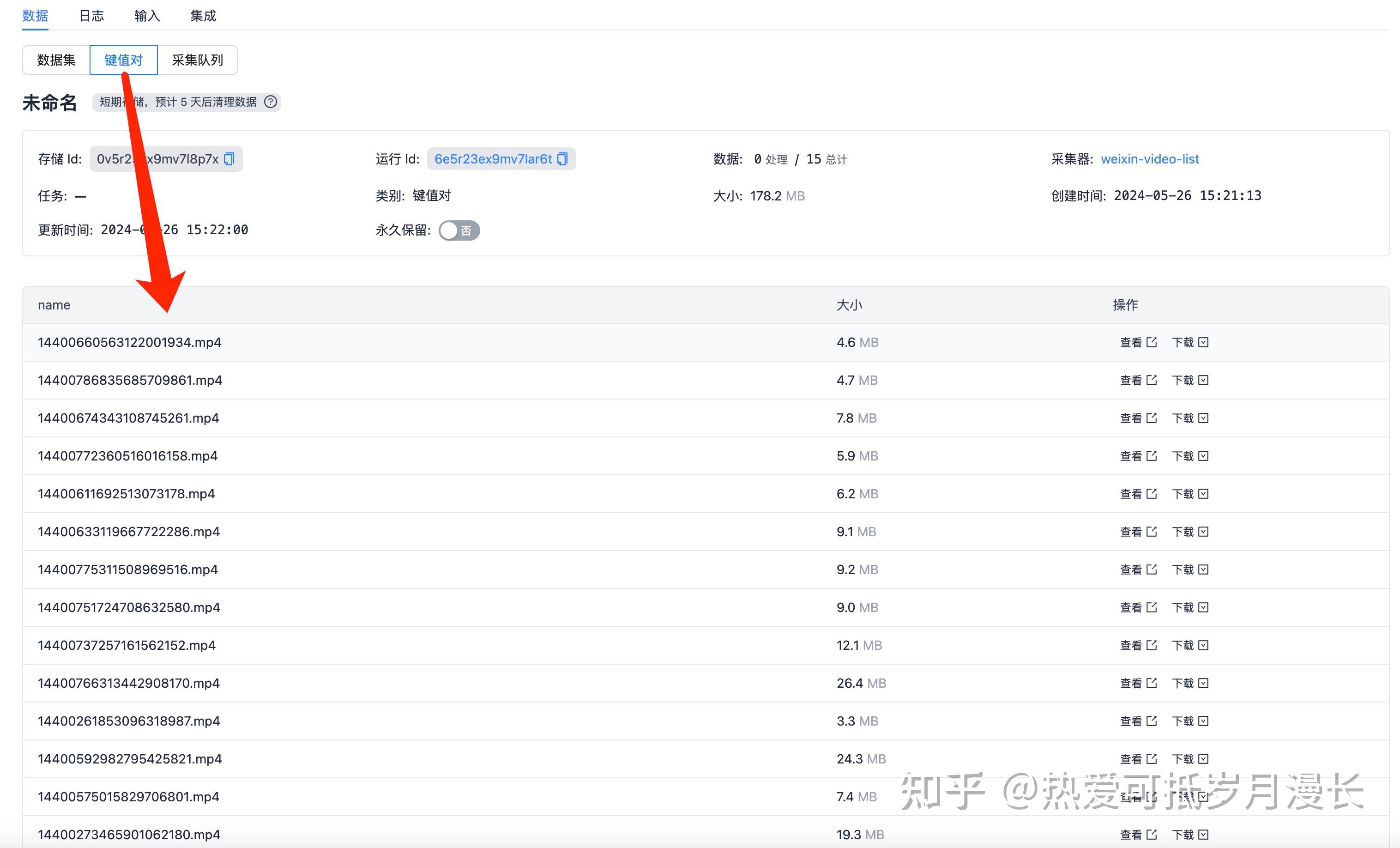Download file 14400786835685709861.mp4
Screen dimensions: 1400x848
[1190, 380]
